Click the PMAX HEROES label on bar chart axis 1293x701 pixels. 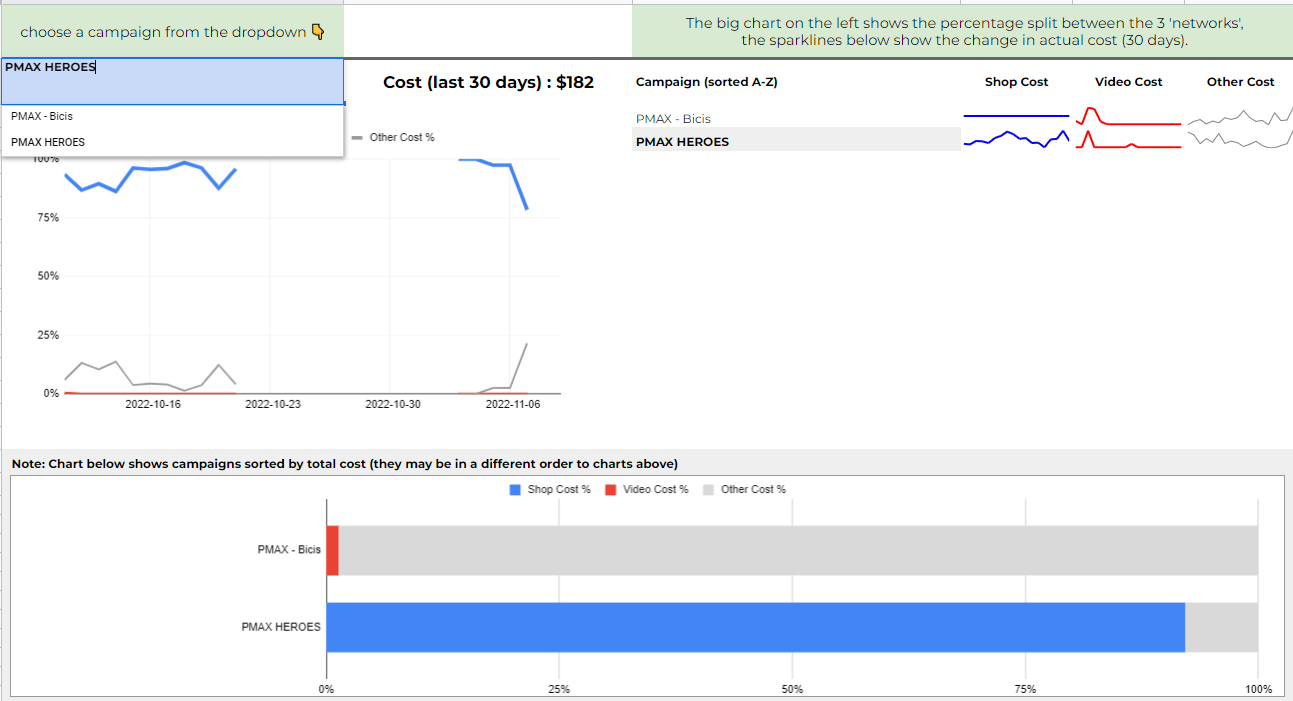pos(281,627)
